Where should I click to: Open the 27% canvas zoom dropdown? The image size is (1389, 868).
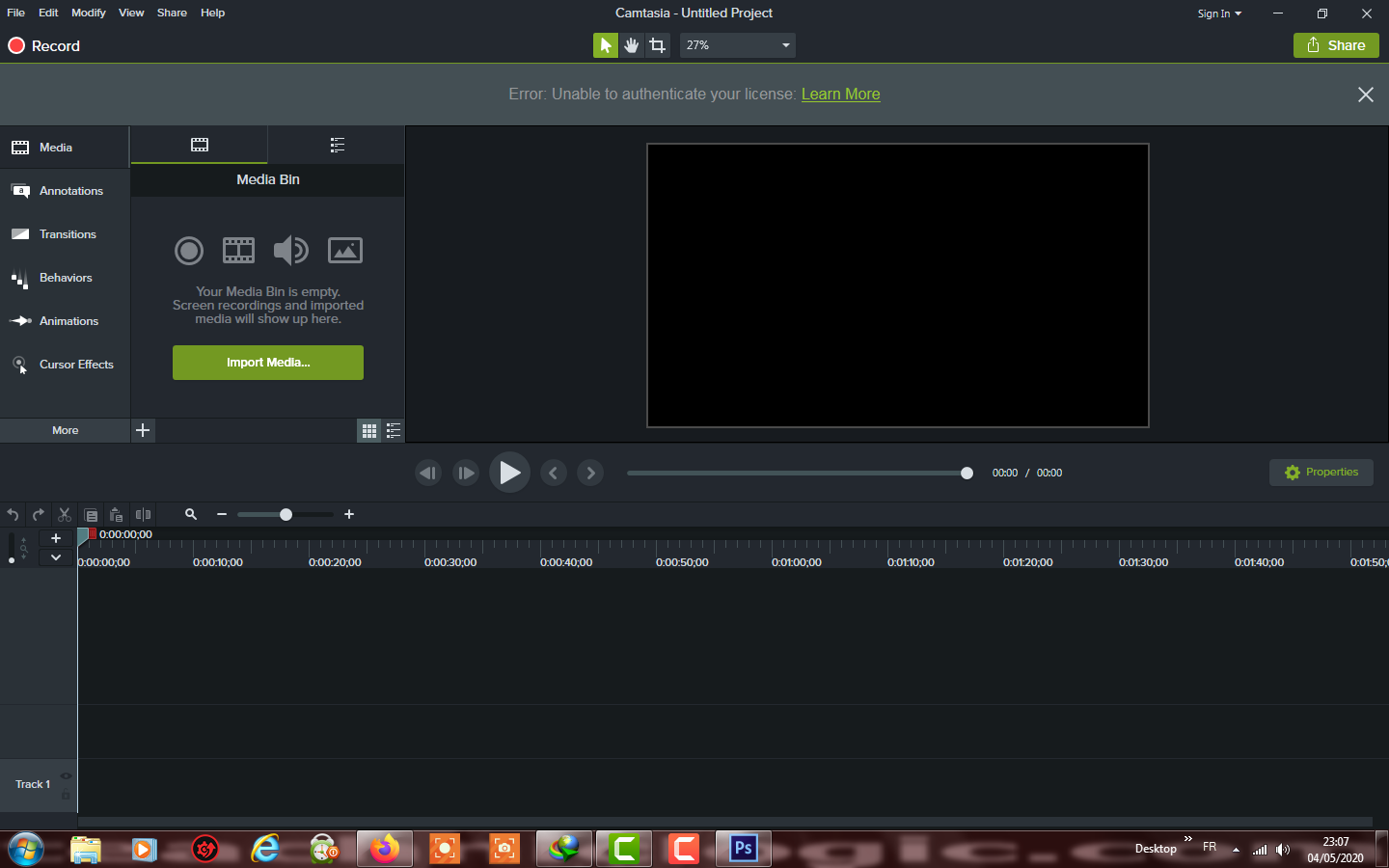pyautogui.click(x=738, y=45)
